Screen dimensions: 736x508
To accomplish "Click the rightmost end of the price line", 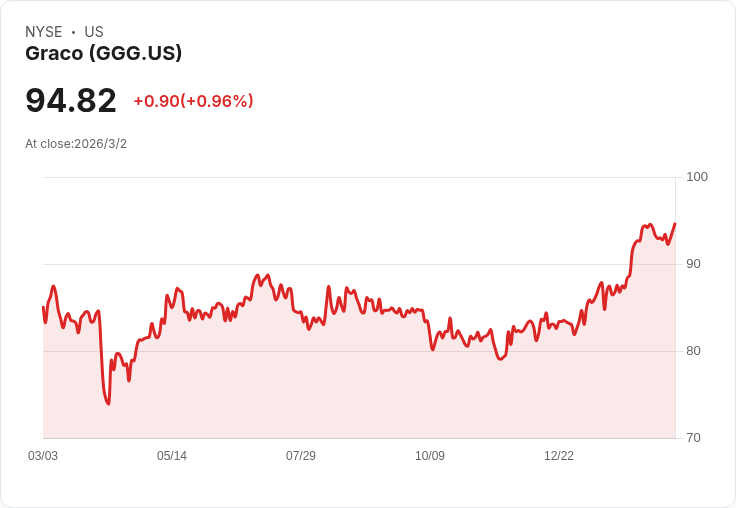I will [x=675, y=223].
